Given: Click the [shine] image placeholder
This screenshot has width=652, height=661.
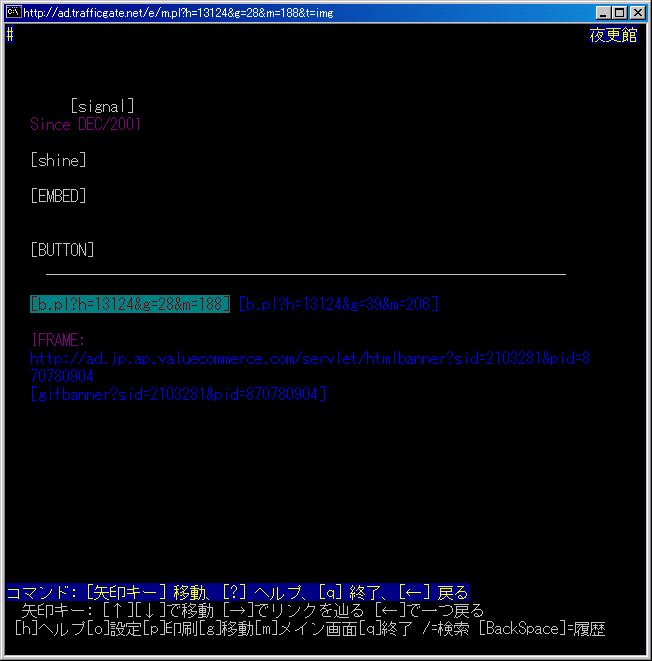Looking at the screenshot, I should click(x=58, y=160).
